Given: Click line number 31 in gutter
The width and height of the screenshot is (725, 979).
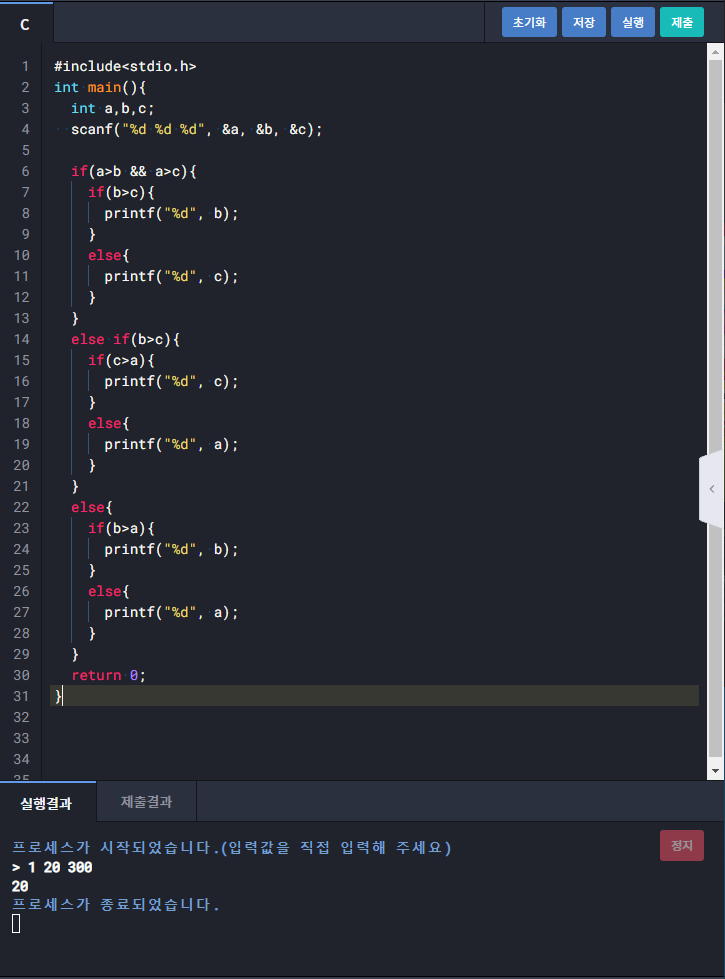Looking at the screenshot, I should point(21,696).
